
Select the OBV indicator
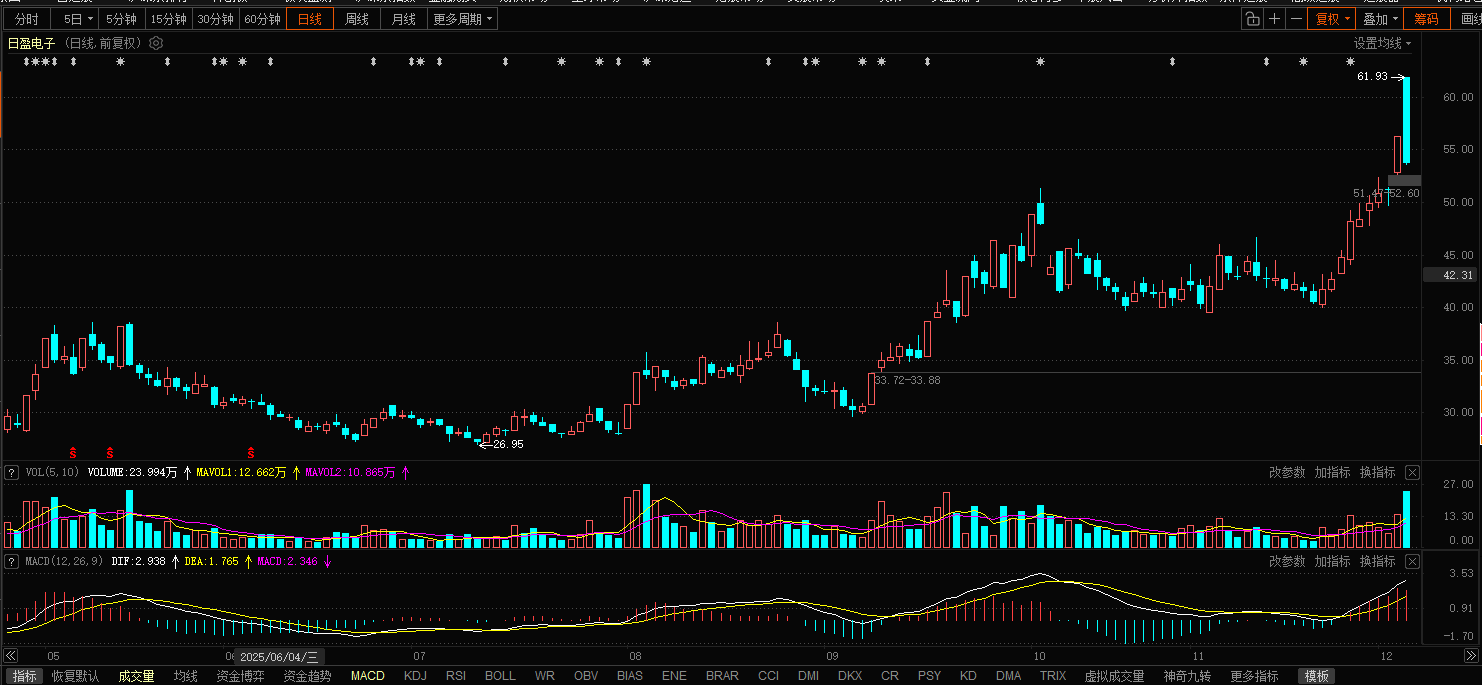(586, 677)
